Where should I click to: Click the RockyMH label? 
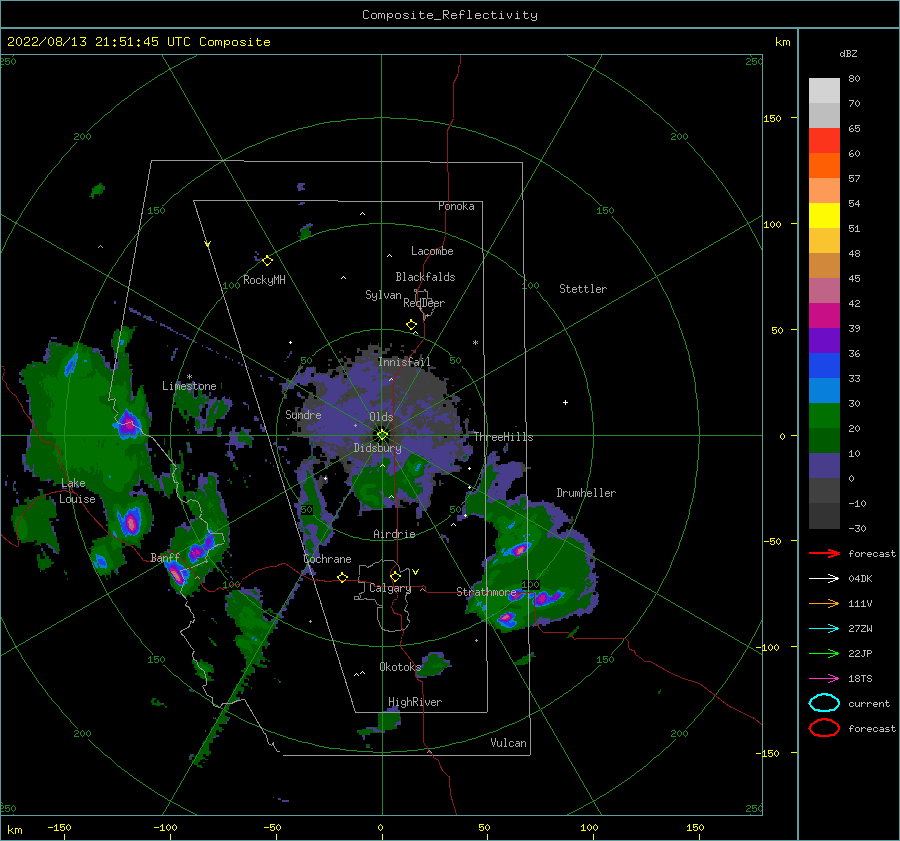pos(264,280)
